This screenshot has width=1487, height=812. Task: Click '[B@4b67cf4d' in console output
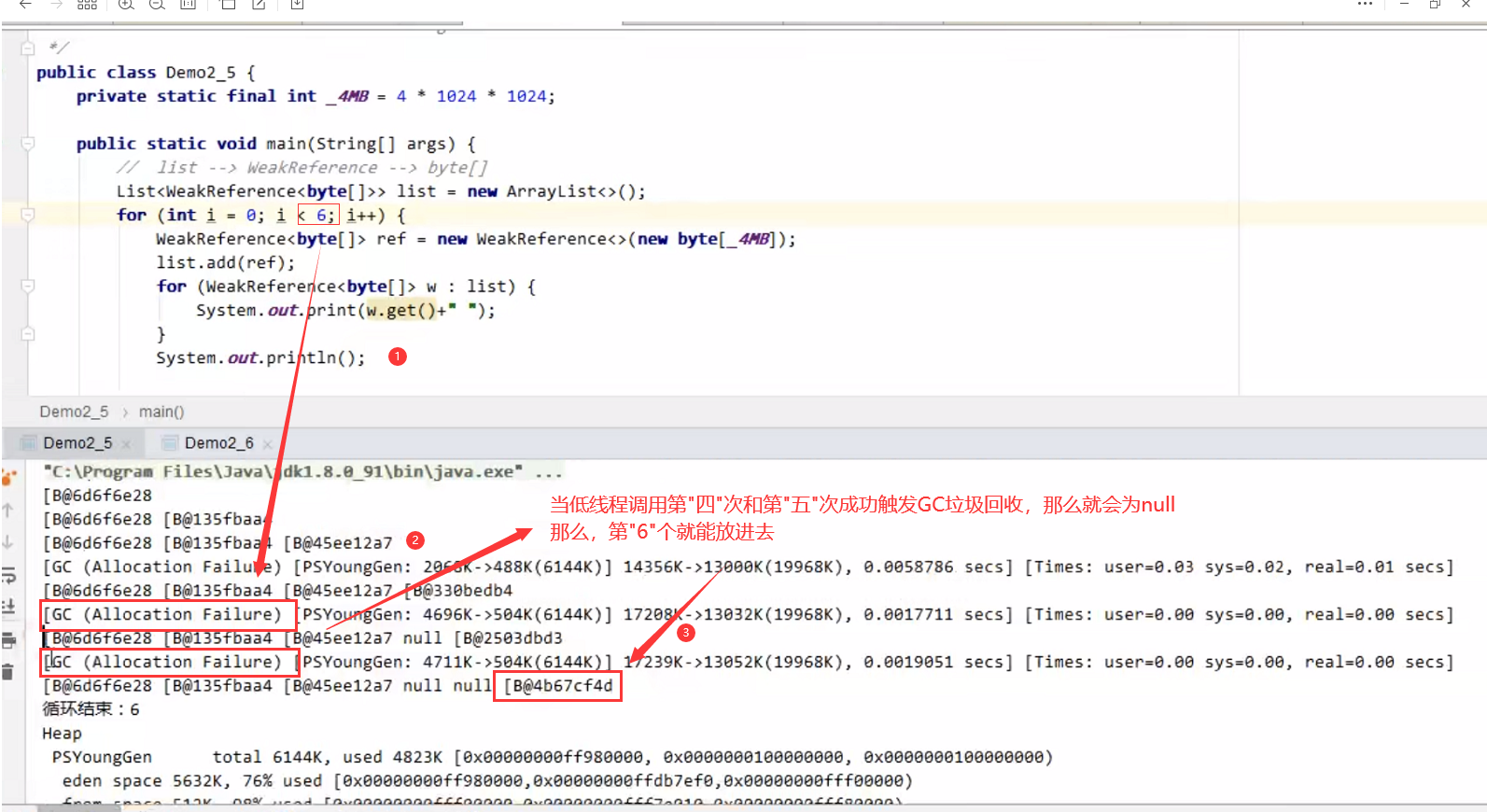coord(558,686)
